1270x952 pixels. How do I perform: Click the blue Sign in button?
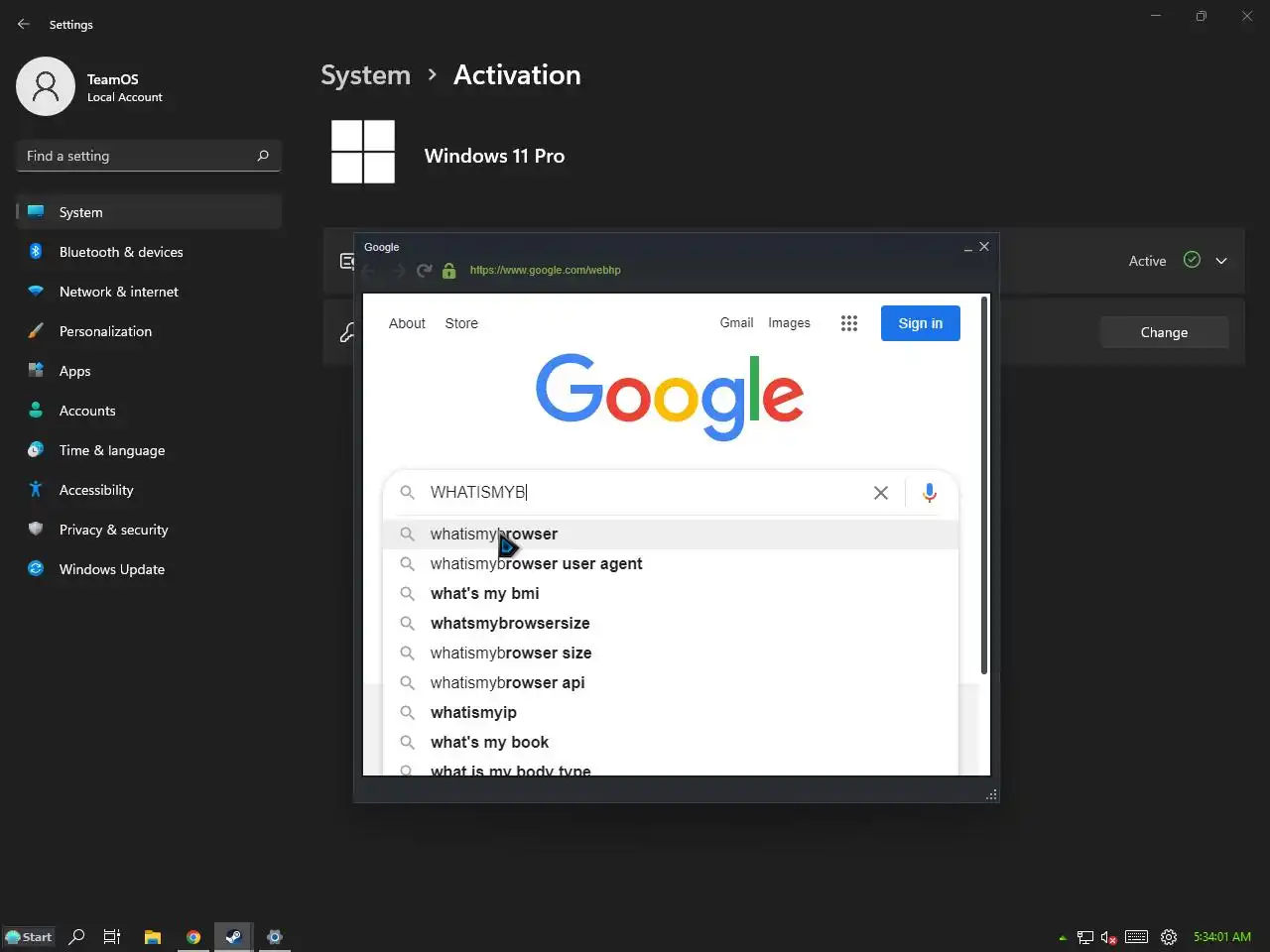[x=921, y=323]
